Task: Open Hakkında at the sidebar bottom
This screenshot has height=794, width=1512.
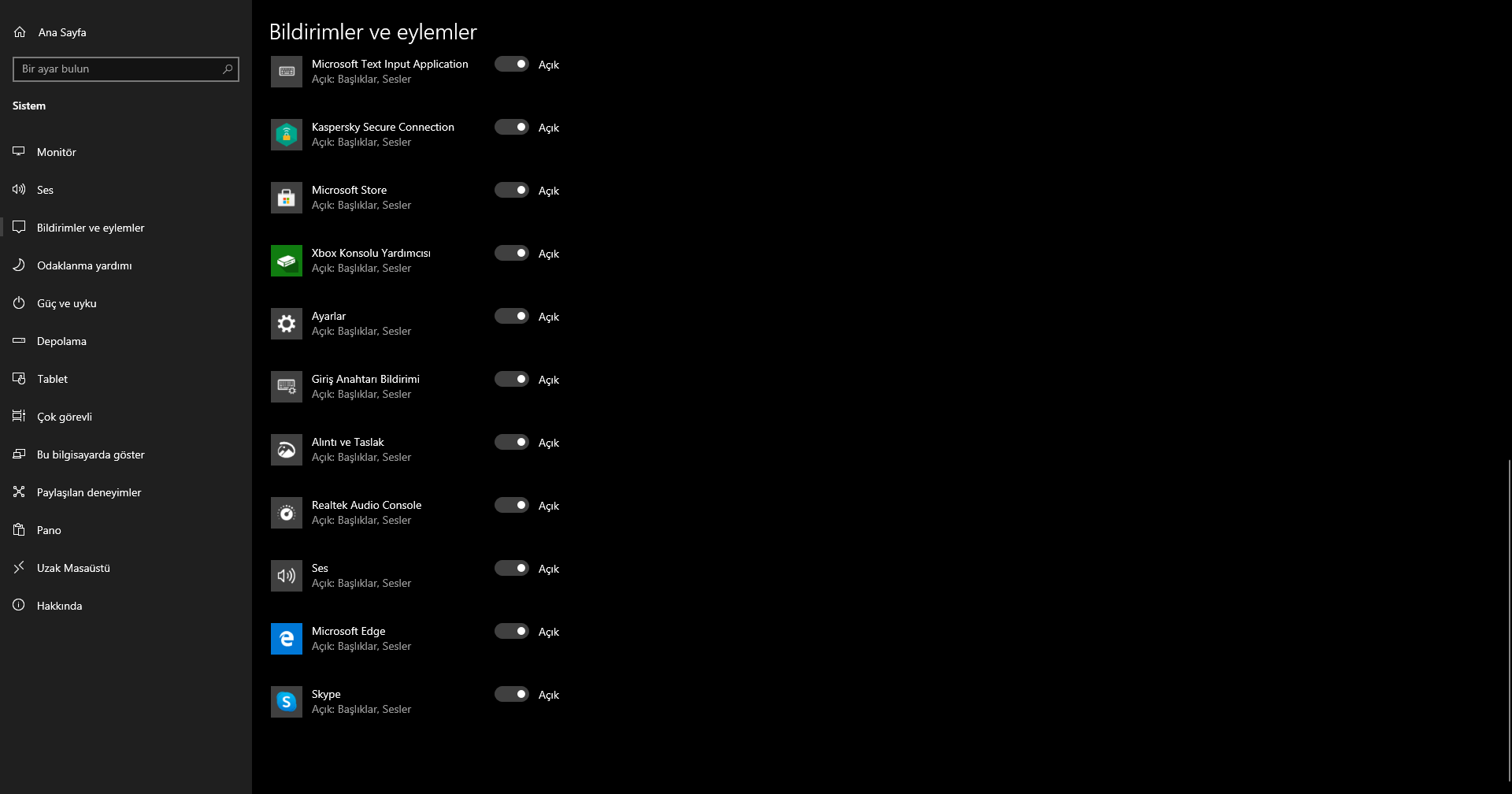Action: [x=59, y=606]
